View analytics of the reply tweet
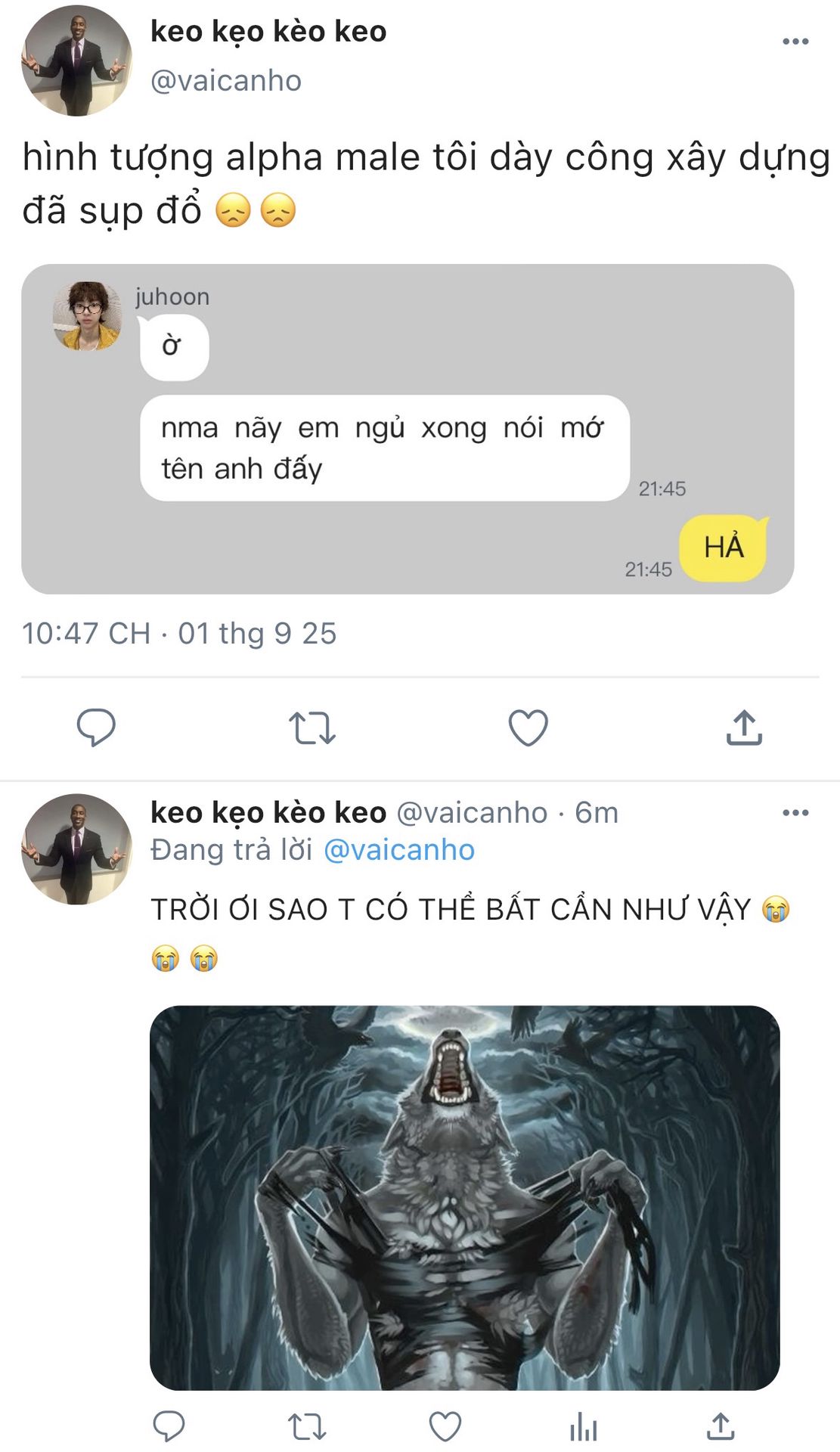 (583, 1427)
